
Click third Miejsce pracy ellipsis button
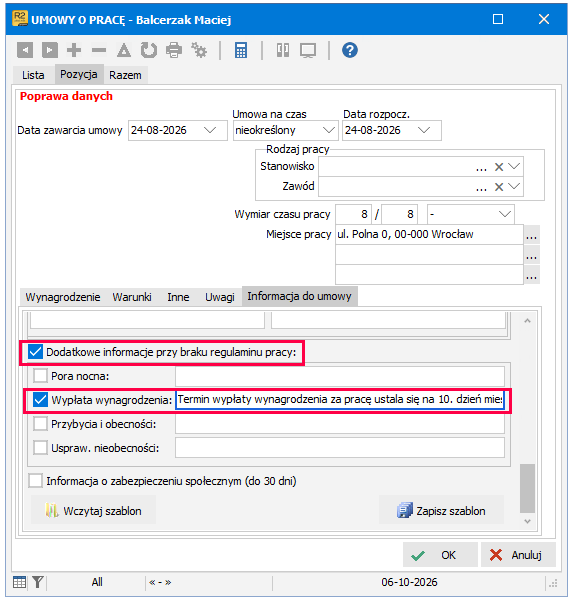coord(532,275)
